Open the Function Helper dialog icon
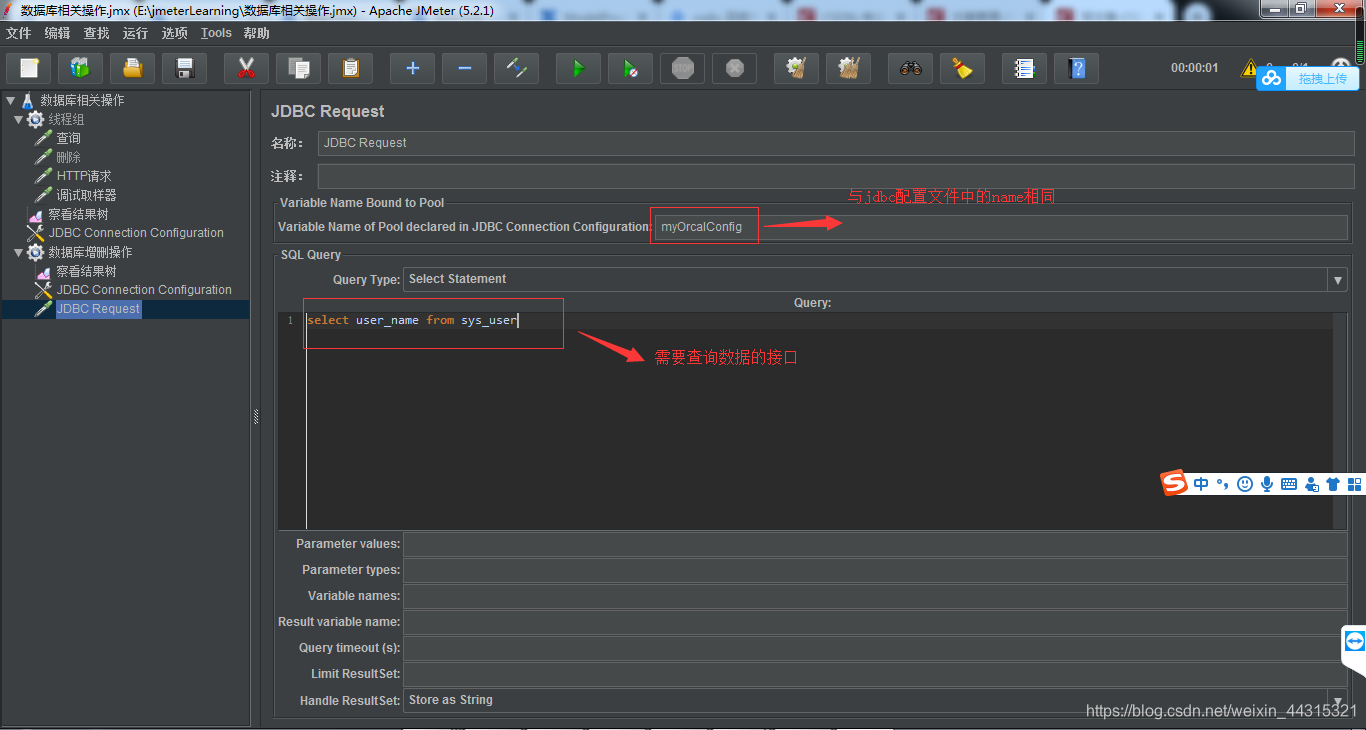 pyautogui.click(x=1024, y=68)
